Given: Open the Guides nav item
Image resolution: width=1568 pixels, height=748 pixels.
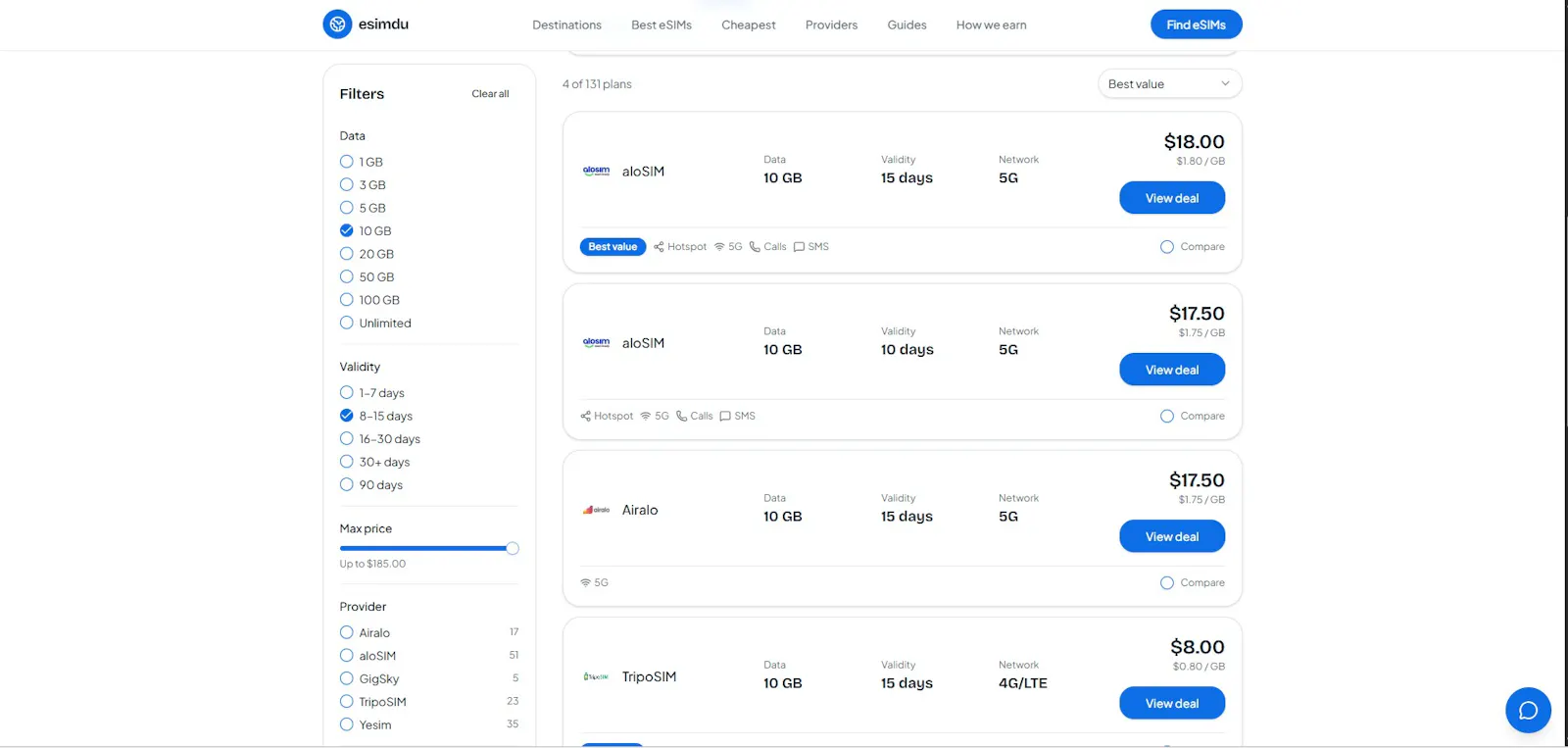Looking at the screenshot, I should click(x=906, y=25).
